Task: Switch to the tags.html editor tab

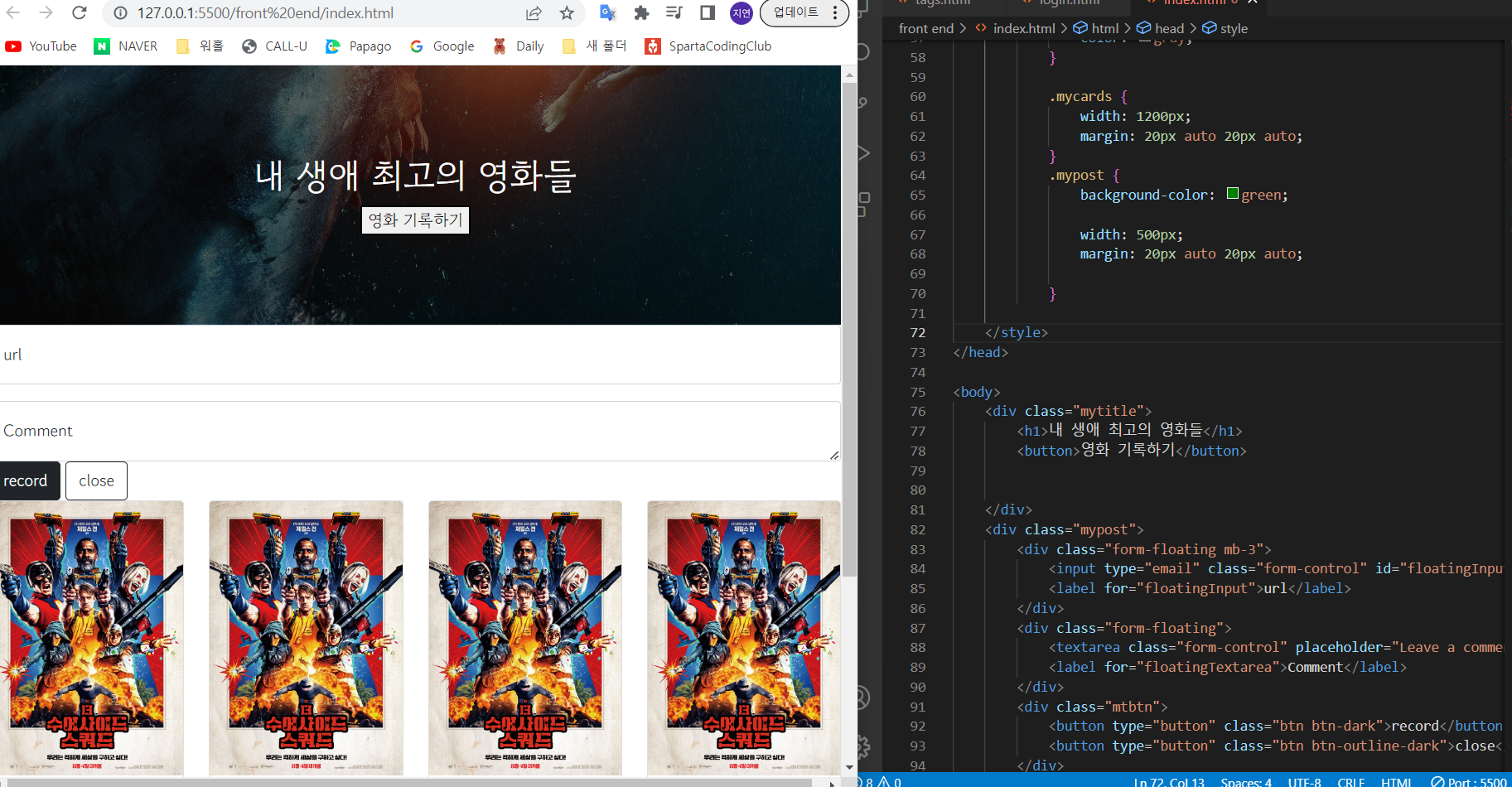Action: coord(943,2)
